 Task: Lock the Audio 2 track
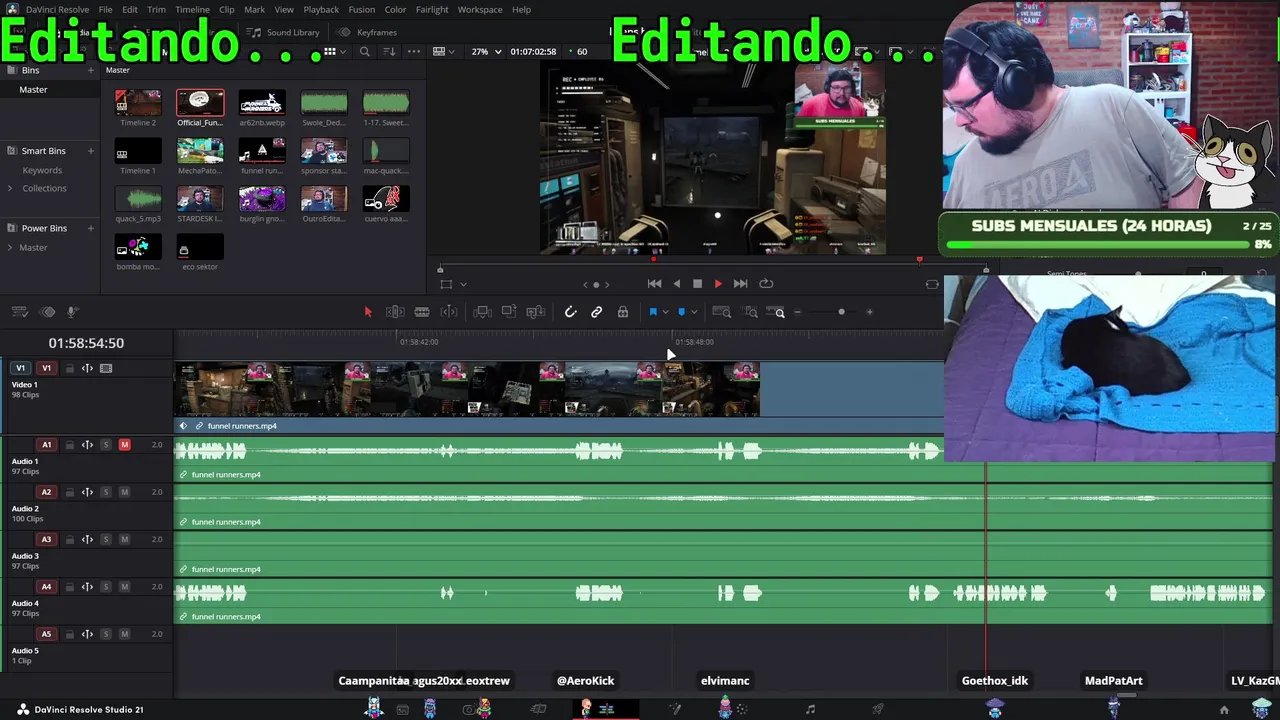tap(69, 492)
